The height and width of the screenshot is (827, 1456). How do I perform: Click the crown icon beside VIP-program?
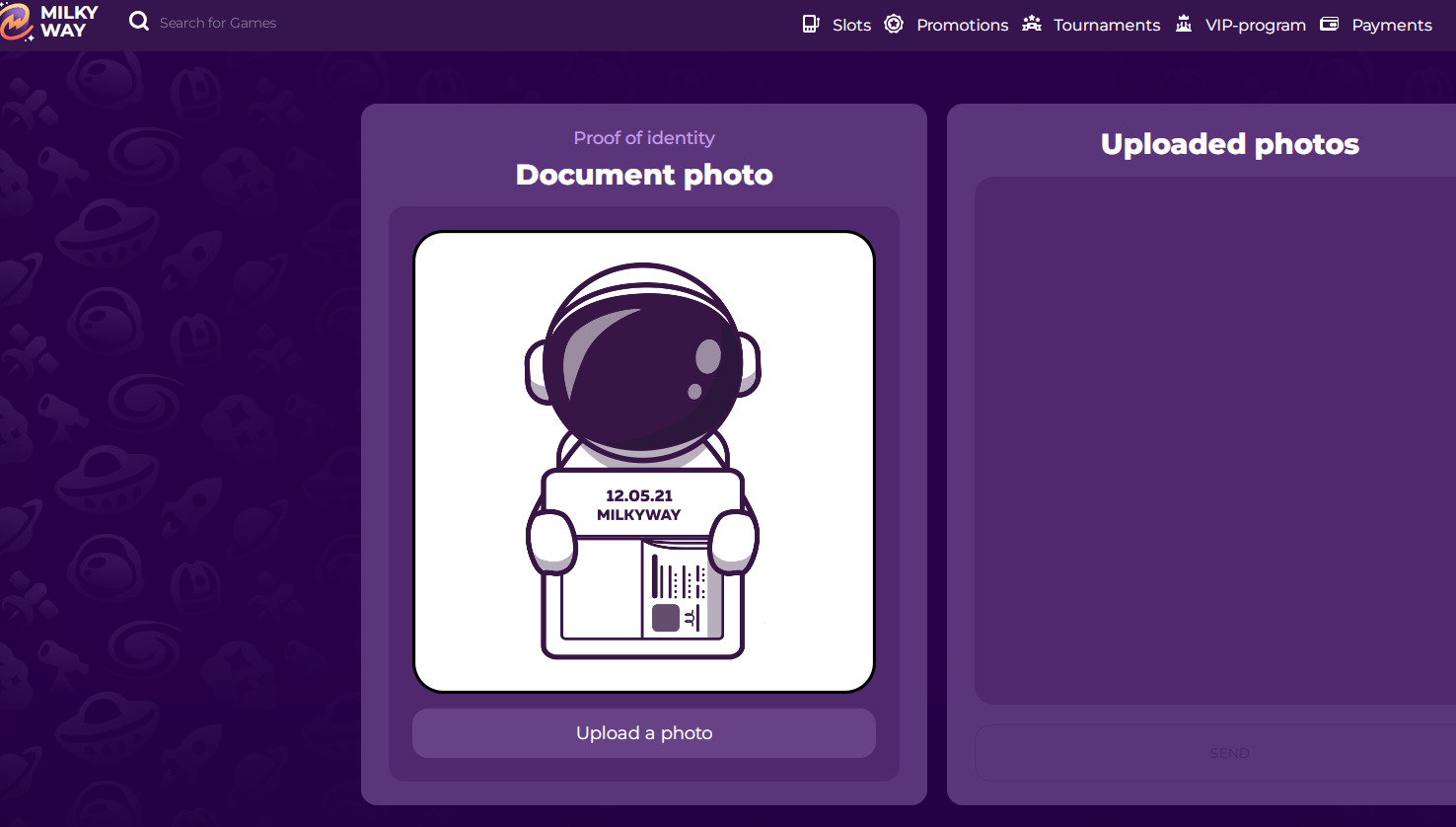point(1184,25)
